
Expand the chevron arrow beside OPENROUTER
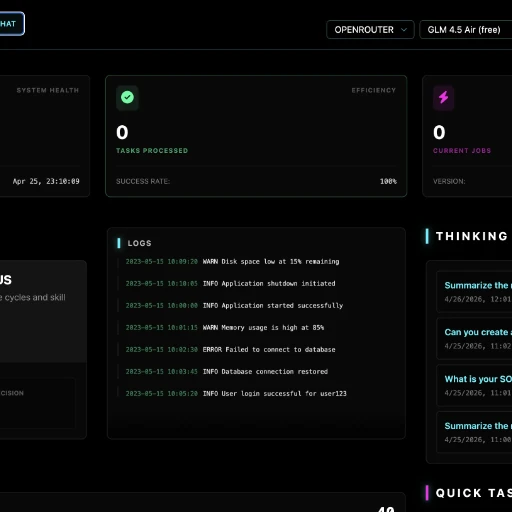click(x=404, y=30)
